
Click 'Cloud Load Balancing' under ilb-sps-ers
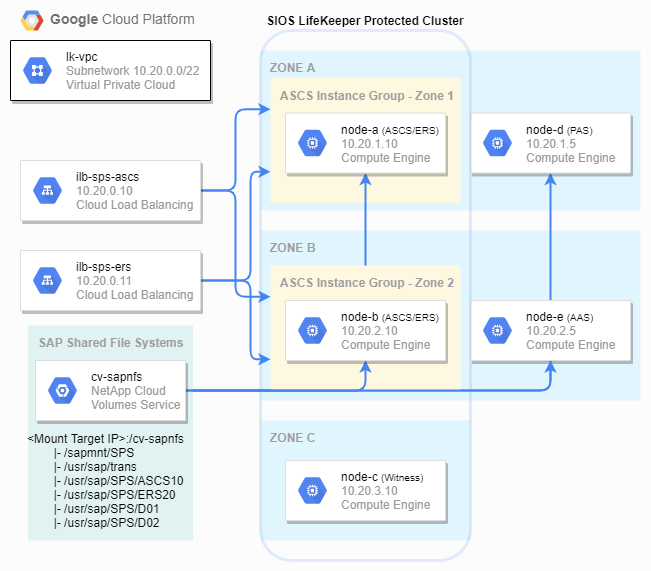pos(135,295)
